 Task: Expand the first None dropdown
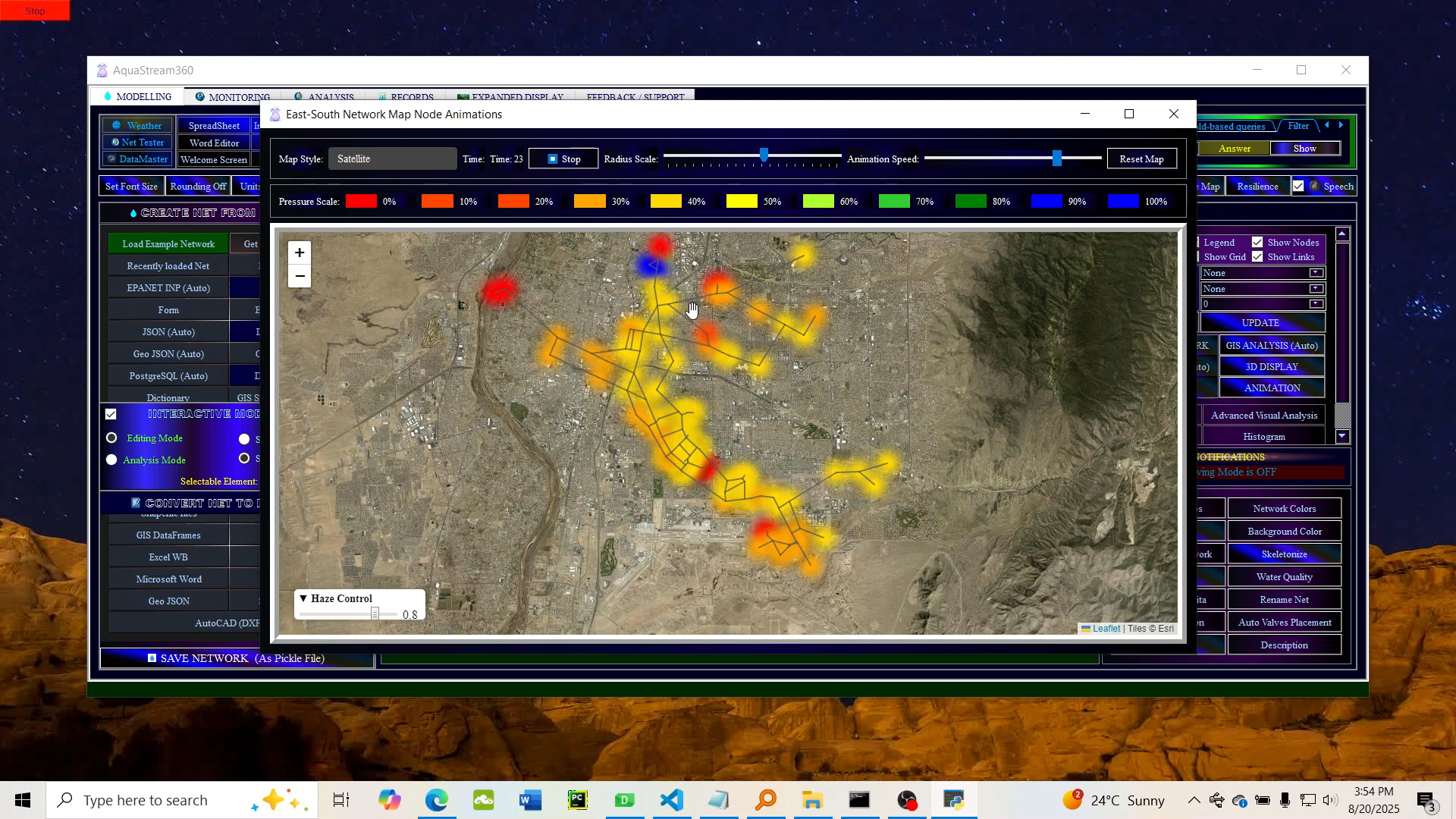1316,273
